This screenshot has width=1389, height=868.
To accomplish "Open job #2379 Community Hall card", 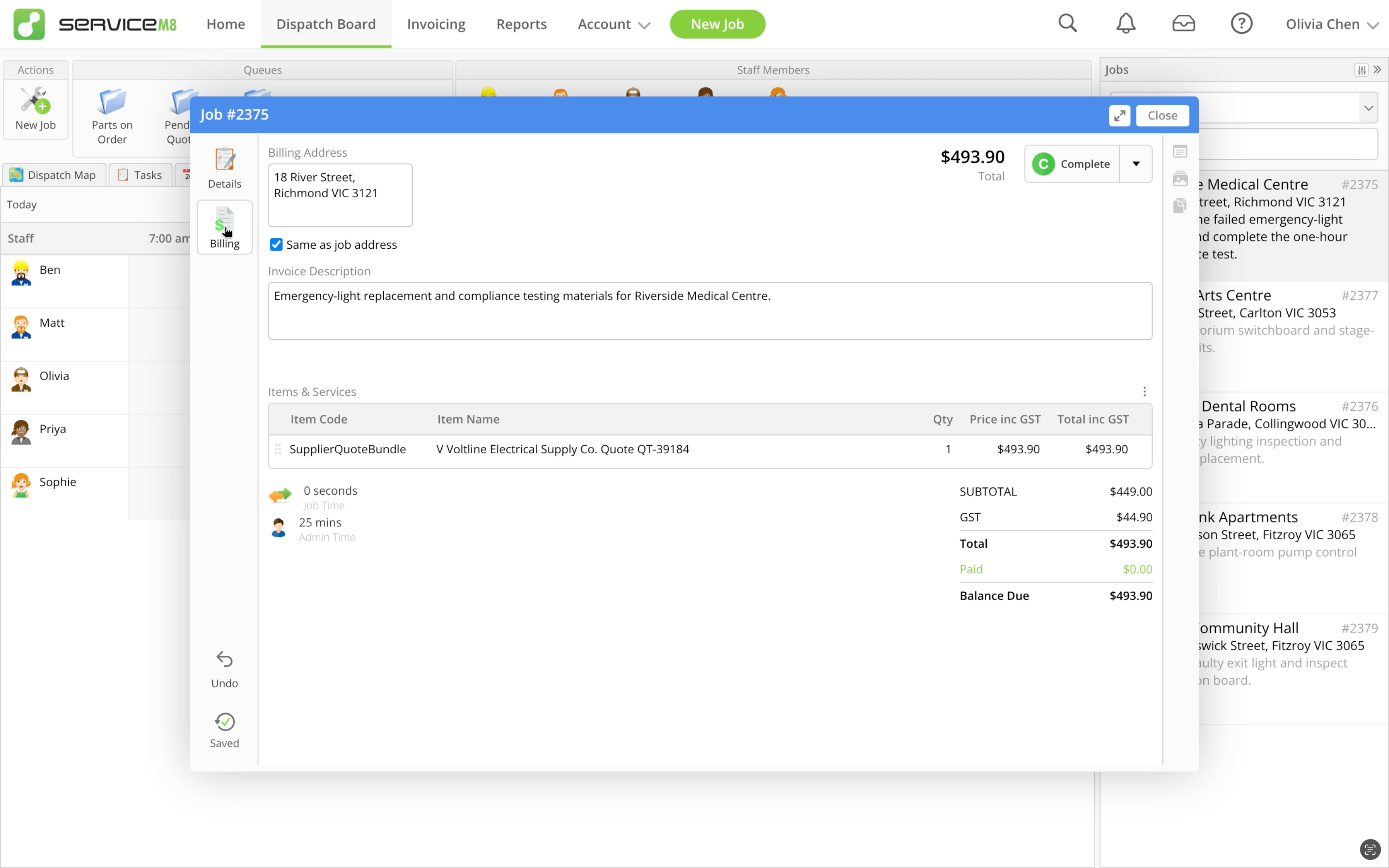I will pos(1293,669).
